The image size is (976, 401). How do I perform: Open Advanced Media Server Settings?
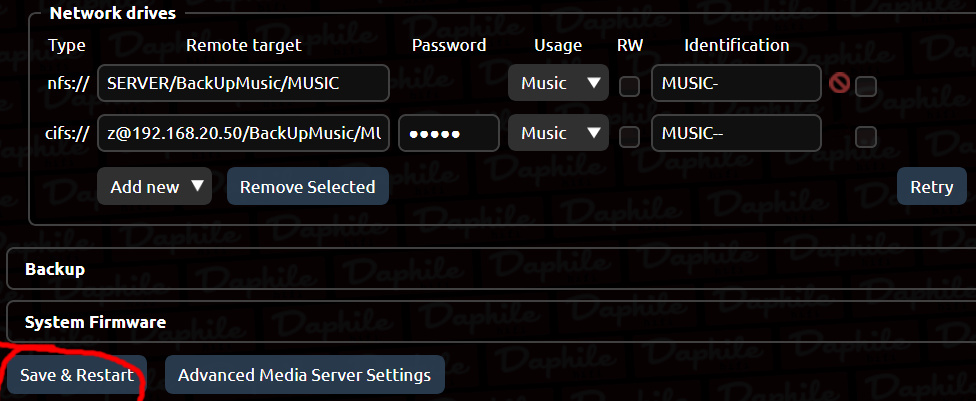304,376
